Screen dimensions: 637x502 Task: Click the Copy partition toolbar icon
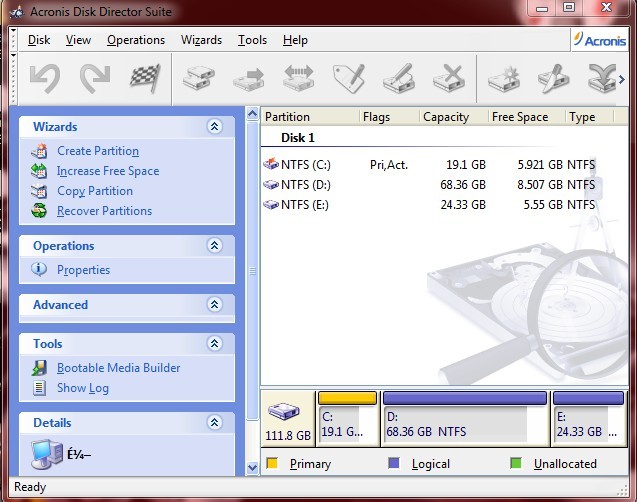click(199, 78)
